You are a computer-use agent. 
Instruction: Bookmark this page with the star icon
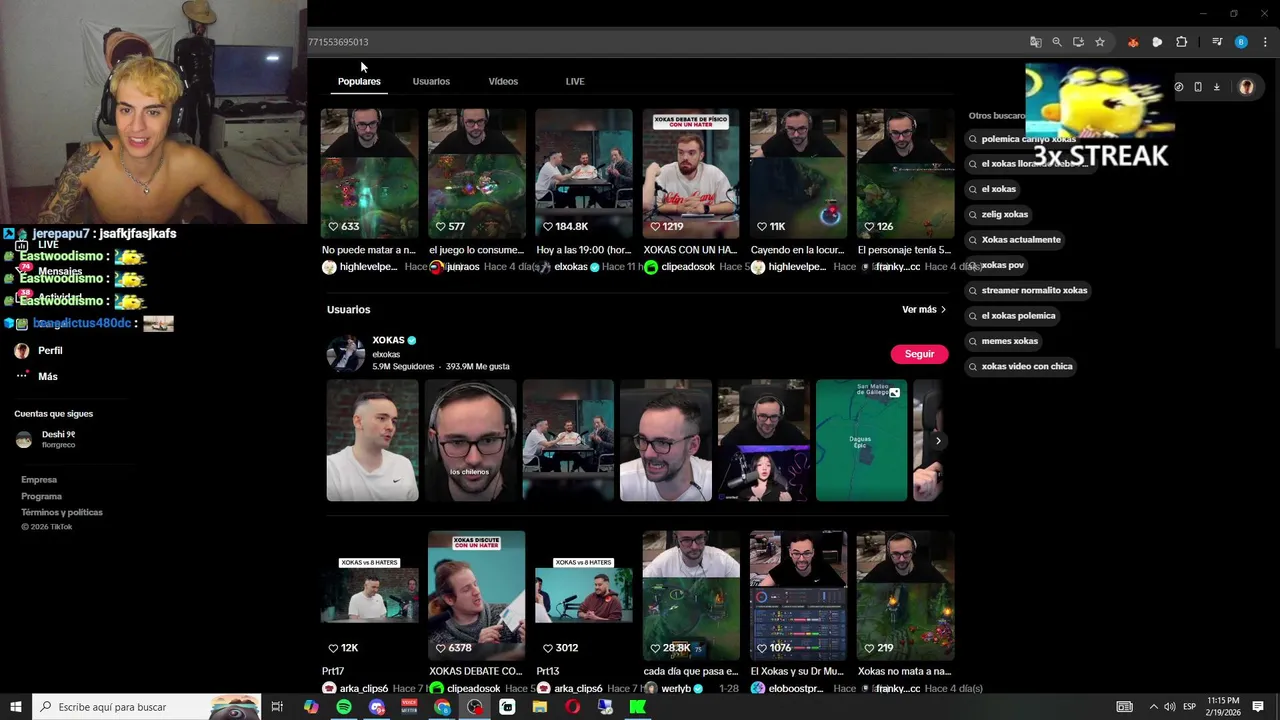coord(1100,42)
